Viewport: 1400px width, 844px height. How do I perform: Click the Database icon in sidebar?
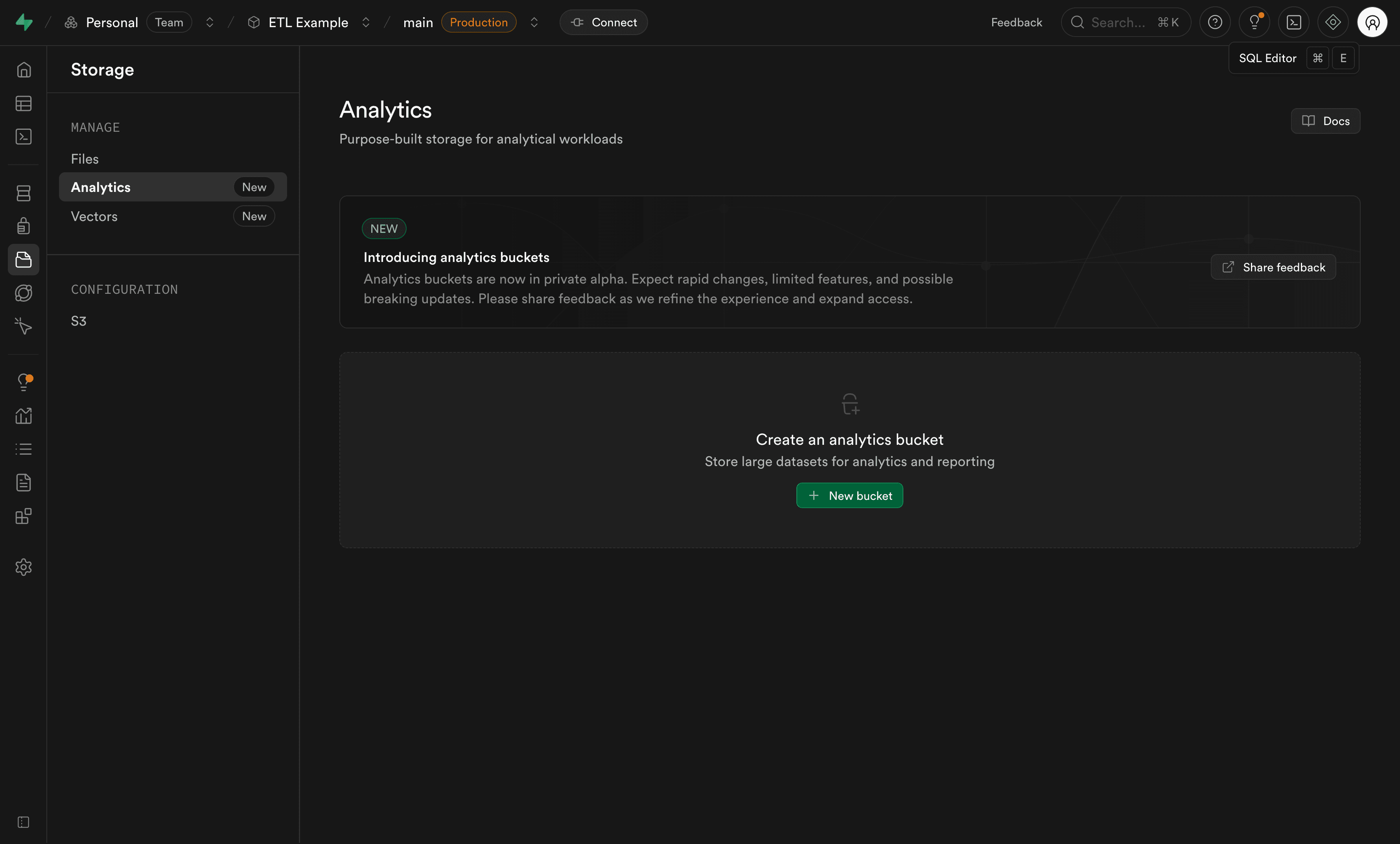click(x=23, y=193)
